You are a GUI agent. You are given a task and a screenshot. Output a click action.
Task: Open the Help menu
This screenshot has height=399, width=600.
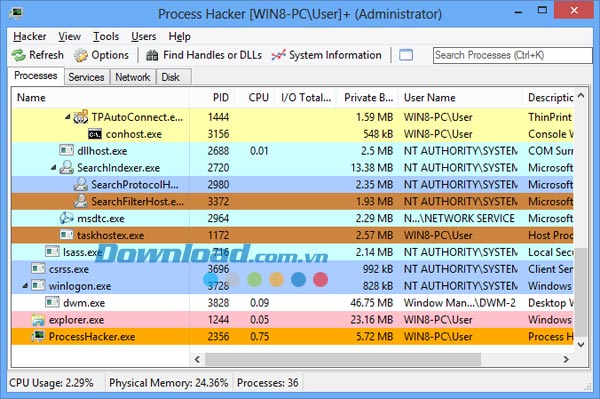point(179,36)
